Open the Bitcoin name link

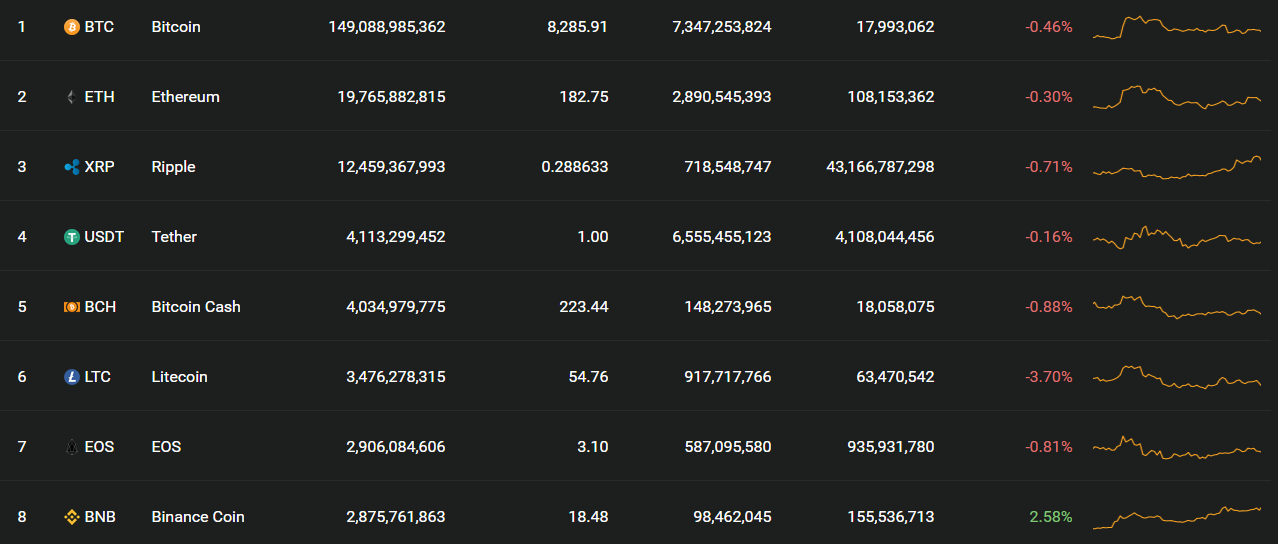click(176, 27)
